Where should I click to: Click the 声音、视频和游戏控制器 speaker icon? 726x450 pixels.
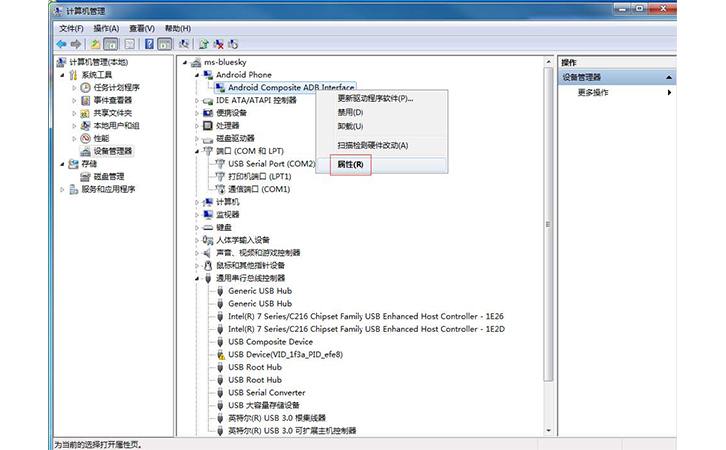click(x=208, y=253)
